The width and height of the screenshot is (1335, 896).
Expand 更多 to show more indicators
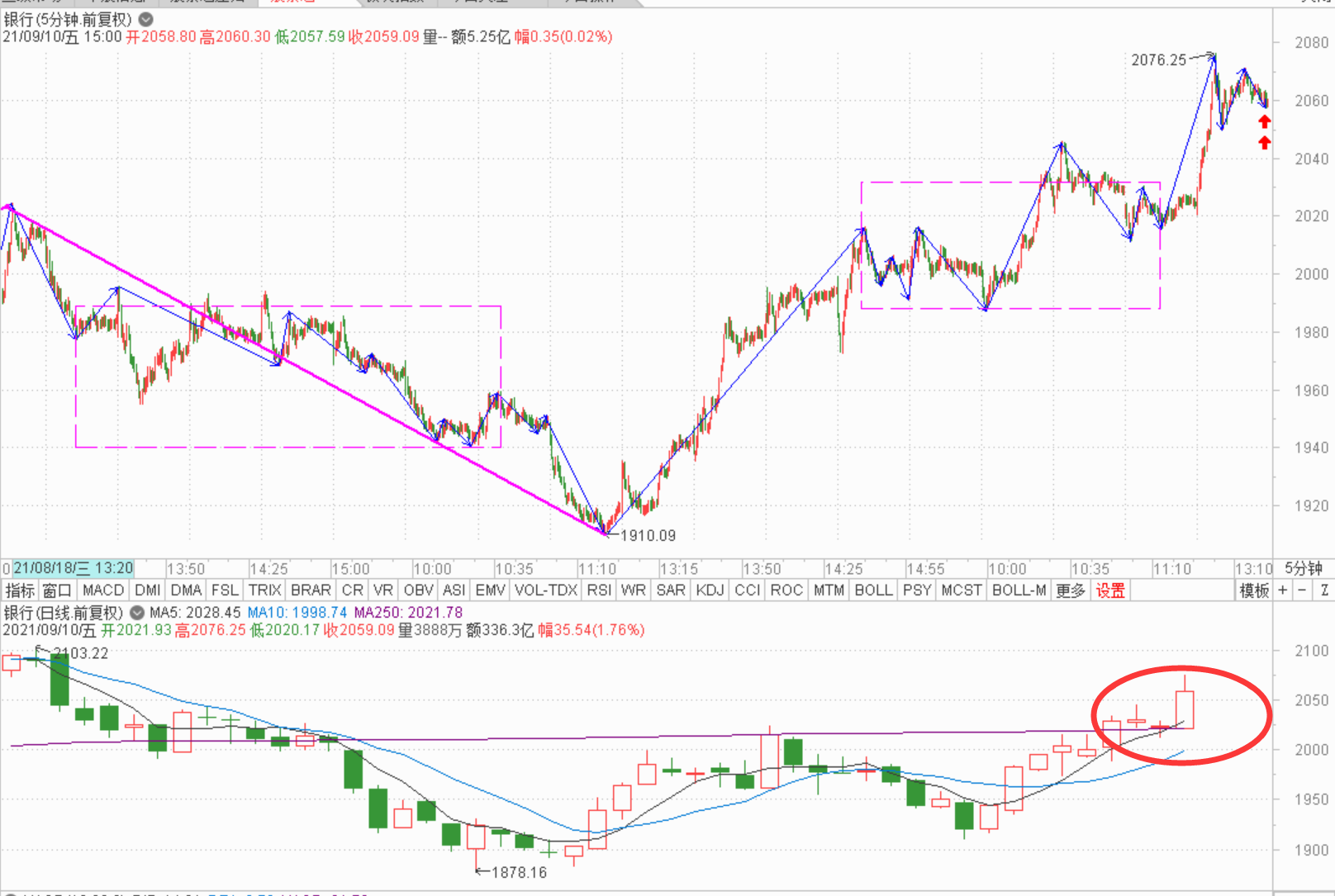[x=1071, y=590]
